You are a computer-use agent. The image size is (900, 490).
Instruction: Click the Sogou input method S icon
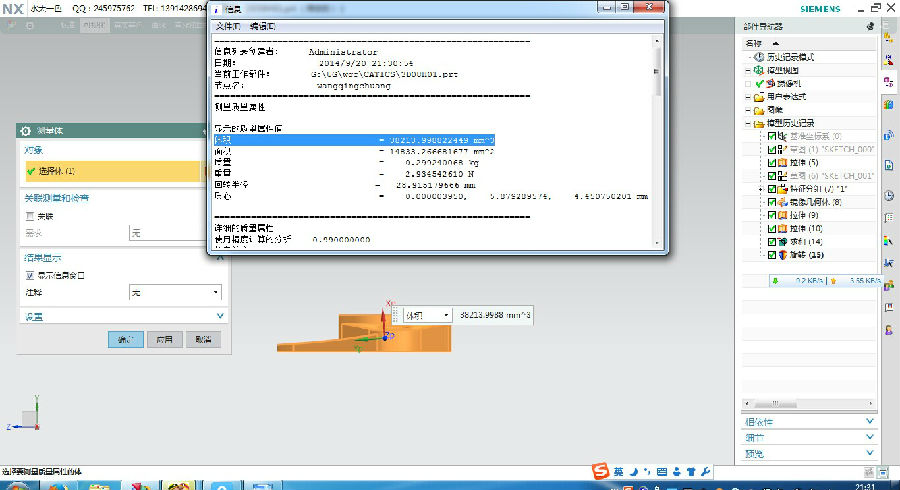[x=600, y=470]
